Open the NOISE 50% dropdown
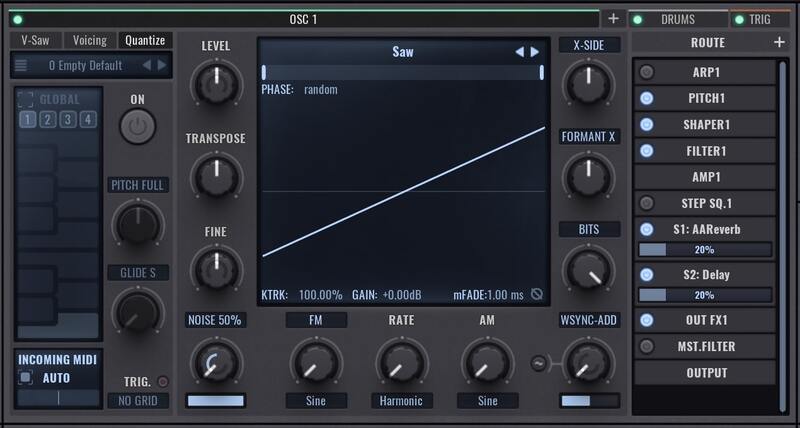 (215, 320)
